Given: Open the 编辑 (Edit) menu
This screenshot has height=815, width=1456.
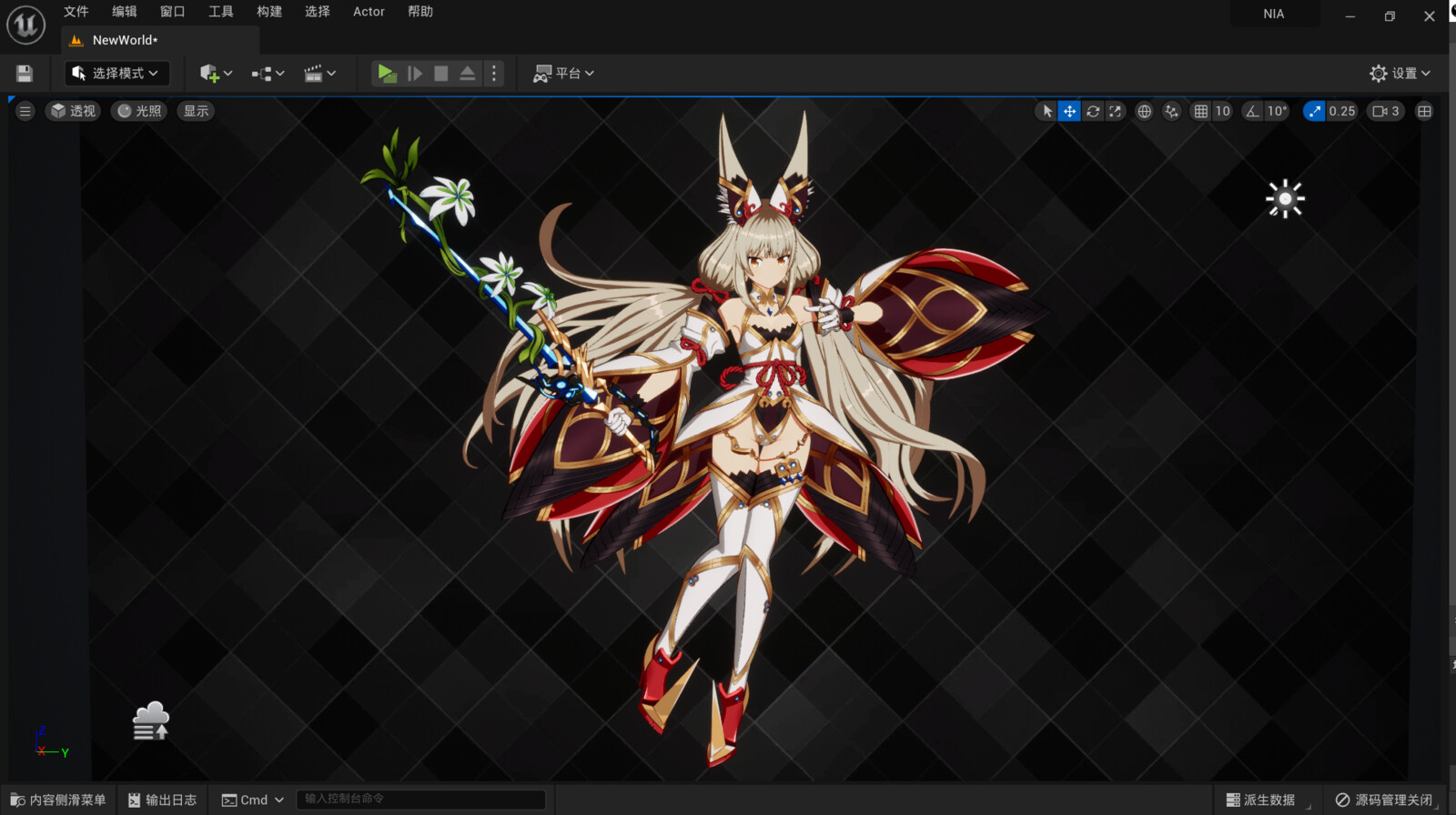Looking at the screenshot, I should 125,12.
